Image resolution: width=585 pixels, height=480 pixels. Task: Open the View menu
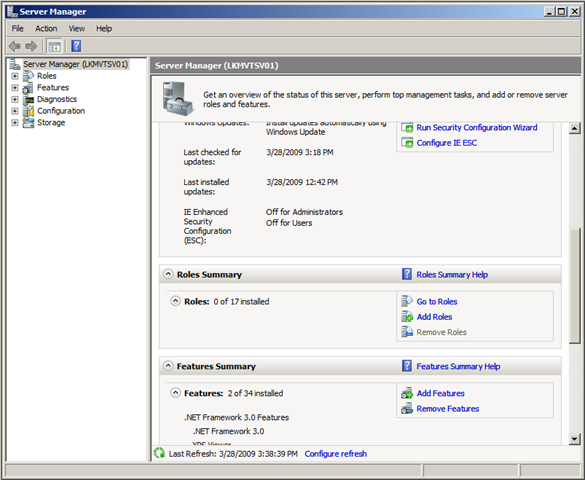tap(76, 29)
